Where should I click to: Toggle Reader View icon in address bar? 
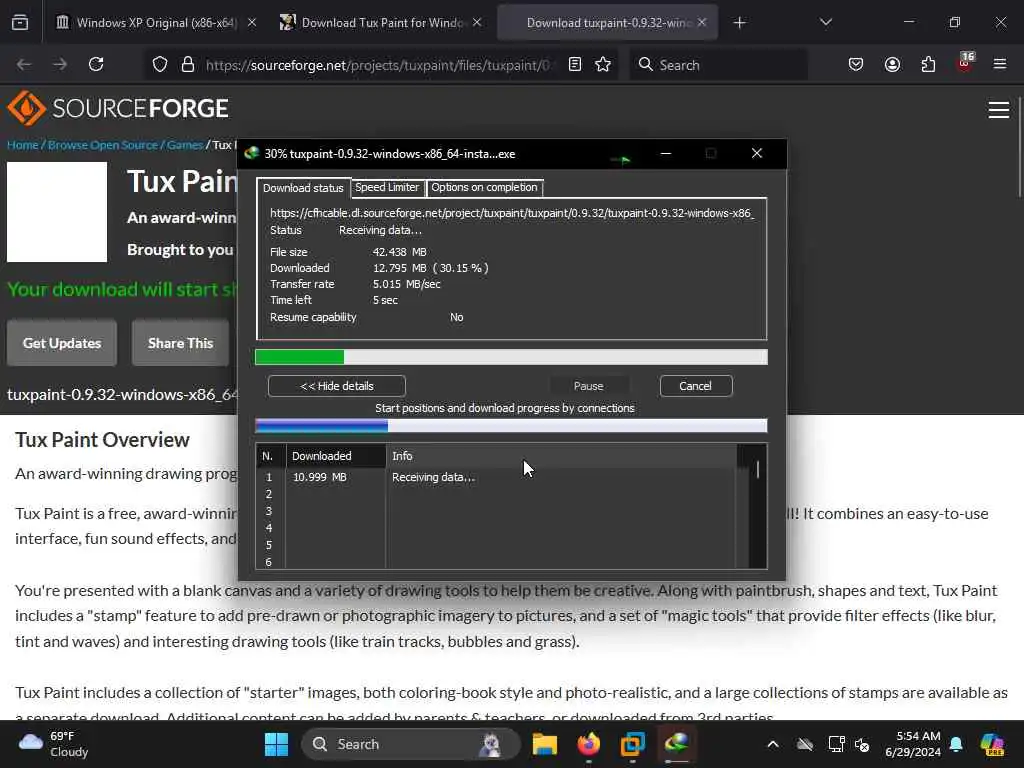pyautogui.click(x=575, y=65)
